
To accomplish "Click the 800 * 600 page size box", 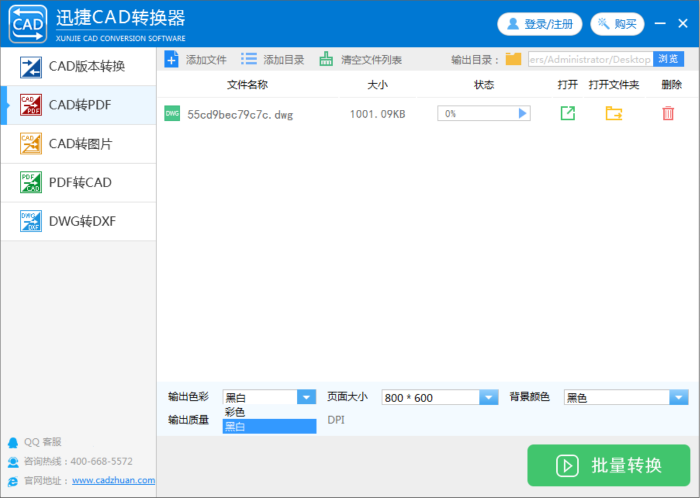I will click(x=431, y=397).
